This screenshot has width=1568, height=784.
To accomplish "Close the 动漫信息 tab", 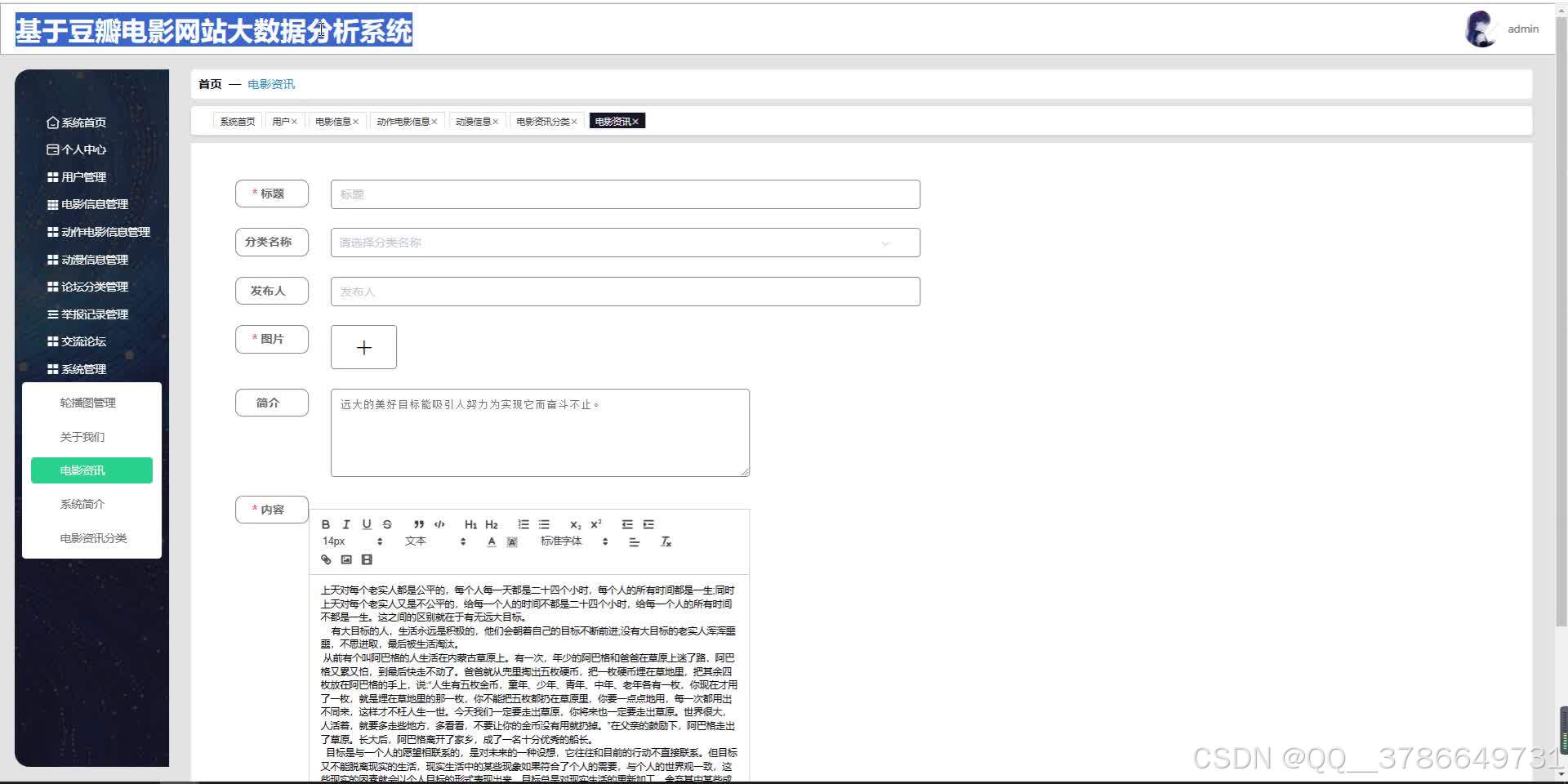I will pyautogui.click(x=496, y=122).
